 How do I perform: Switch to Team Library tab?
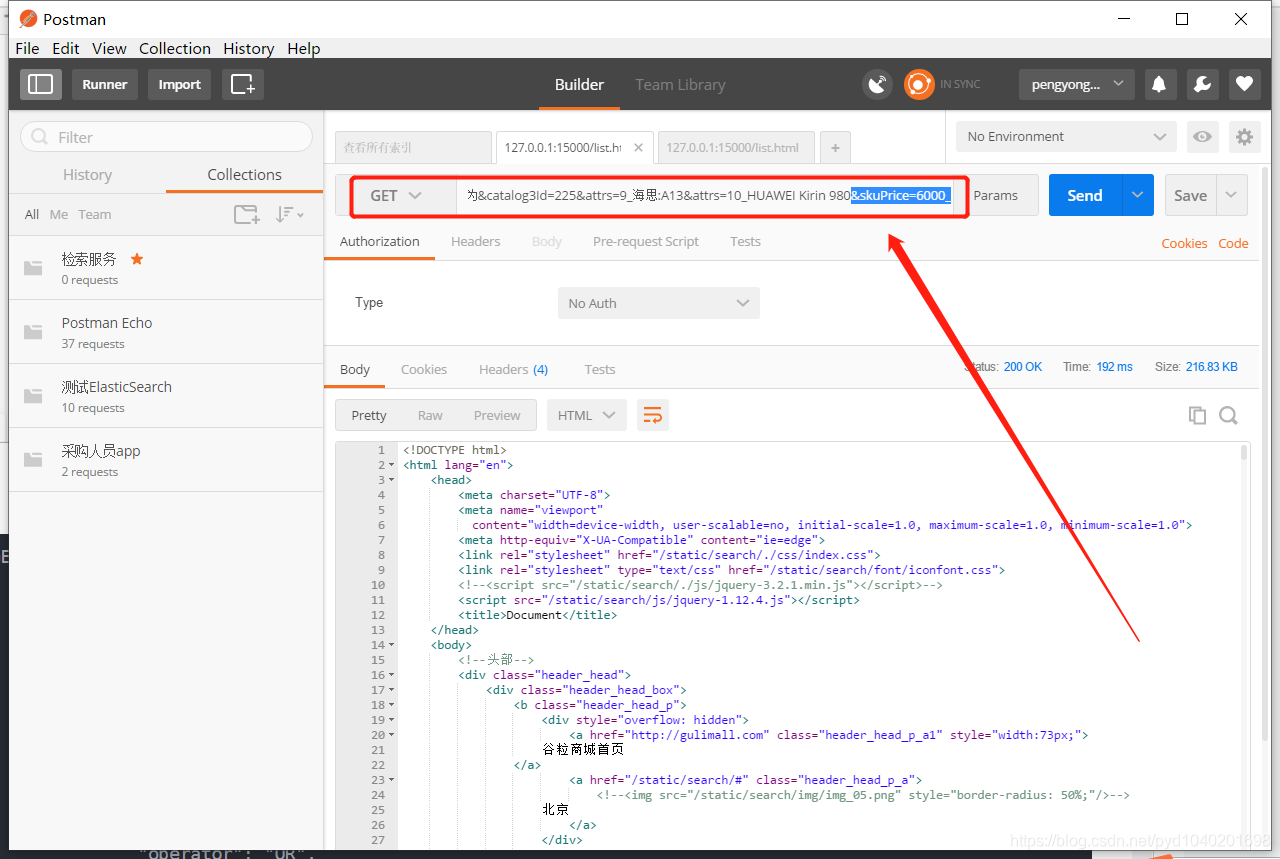[x=680, y=85]
